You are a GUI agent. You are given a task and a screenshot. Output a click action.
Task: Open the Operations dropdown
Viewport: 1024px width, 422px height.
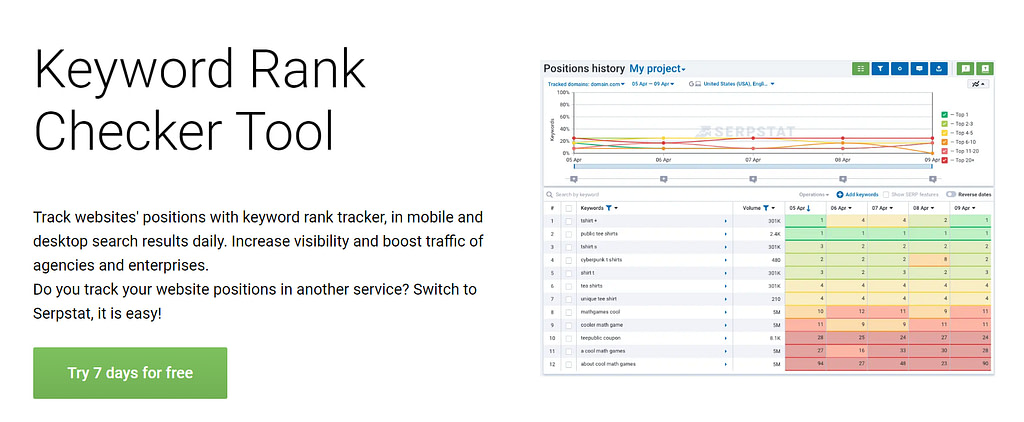(814, 195)
